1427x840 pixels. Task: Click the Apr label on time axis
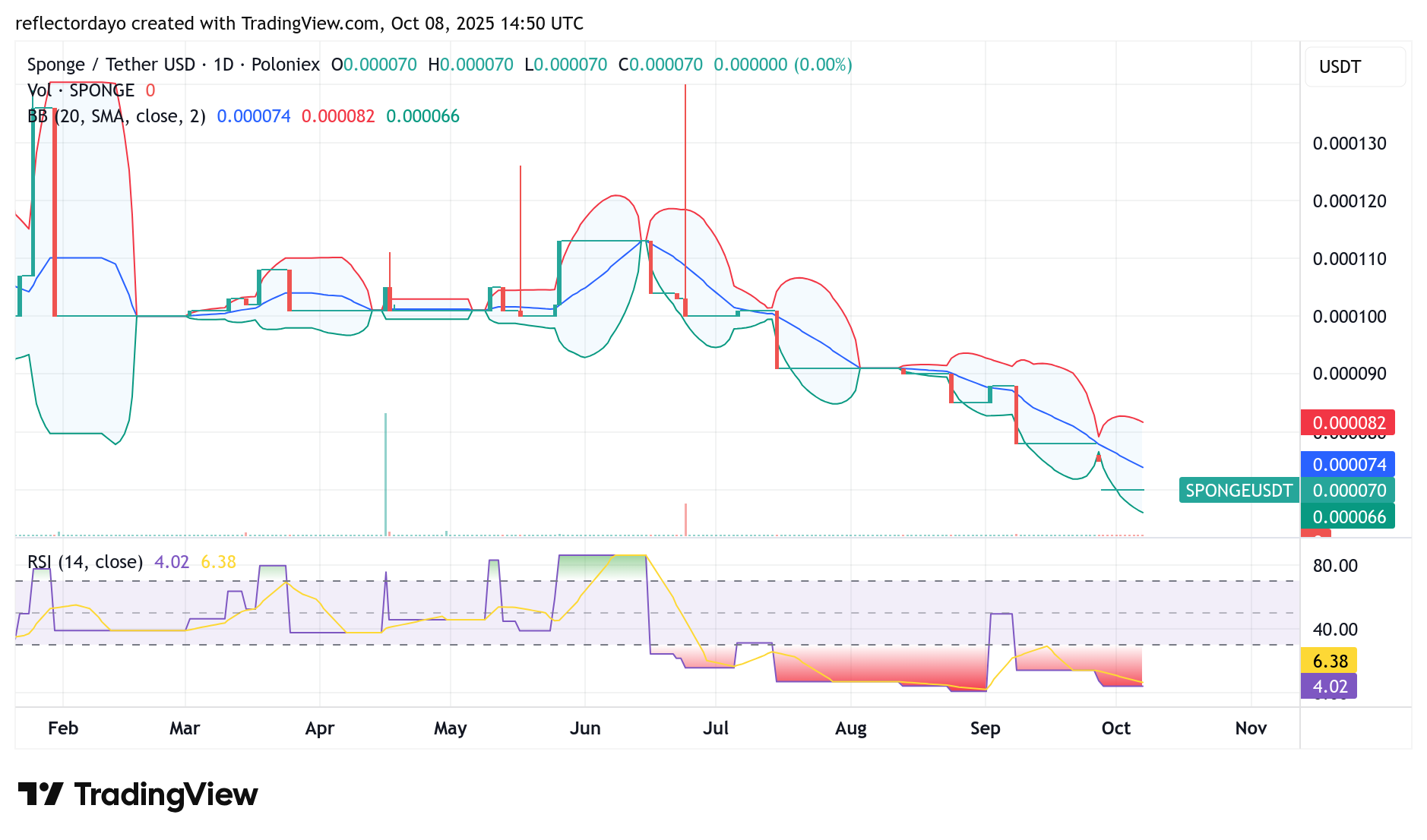point(320,728)
